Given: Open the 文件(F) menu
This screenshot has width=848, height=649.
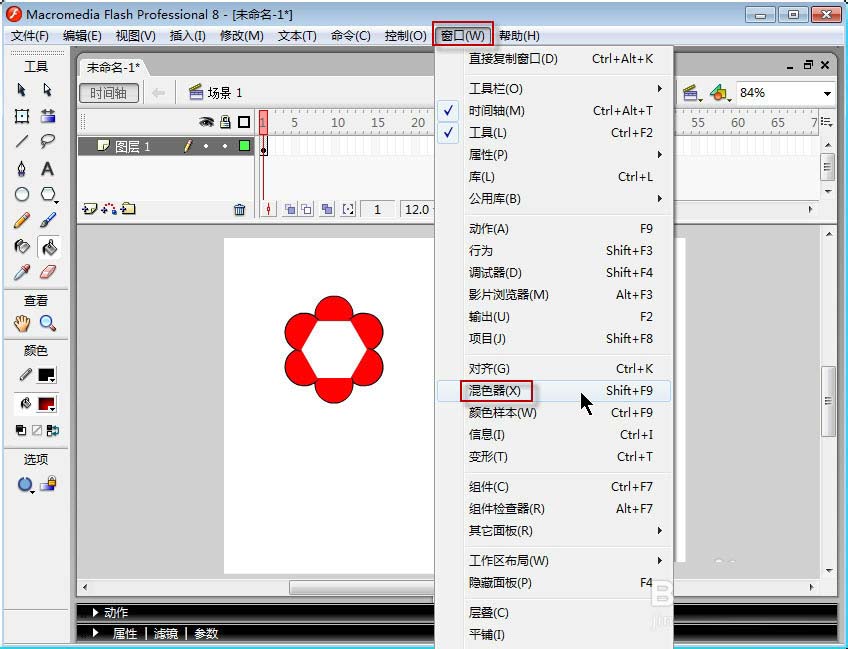Looking at the screenshot, I should [30, 36].
